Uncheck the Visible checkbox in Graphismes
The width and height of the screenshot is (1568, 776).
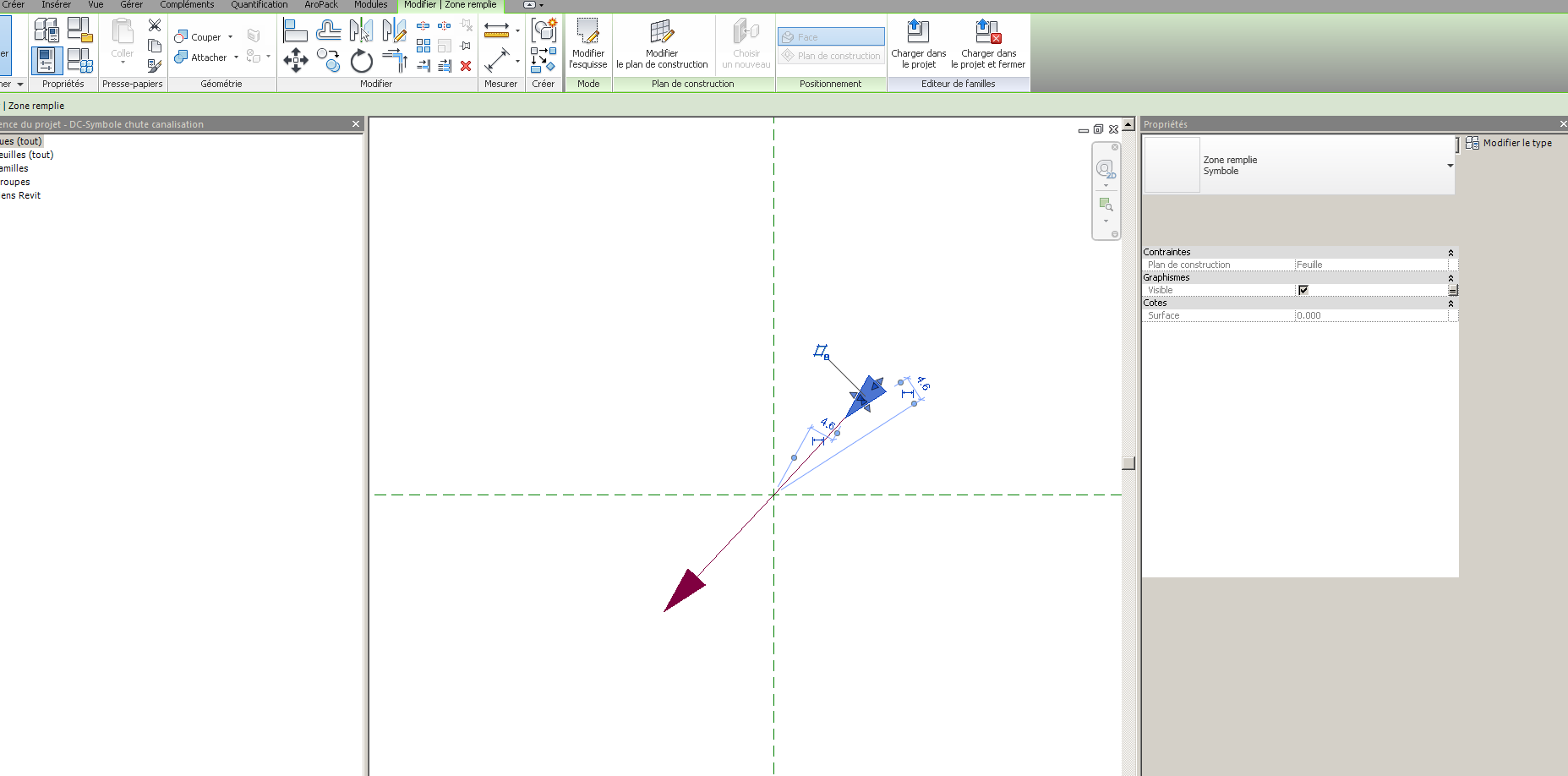pyautogui.click(x=1303, y=290)
